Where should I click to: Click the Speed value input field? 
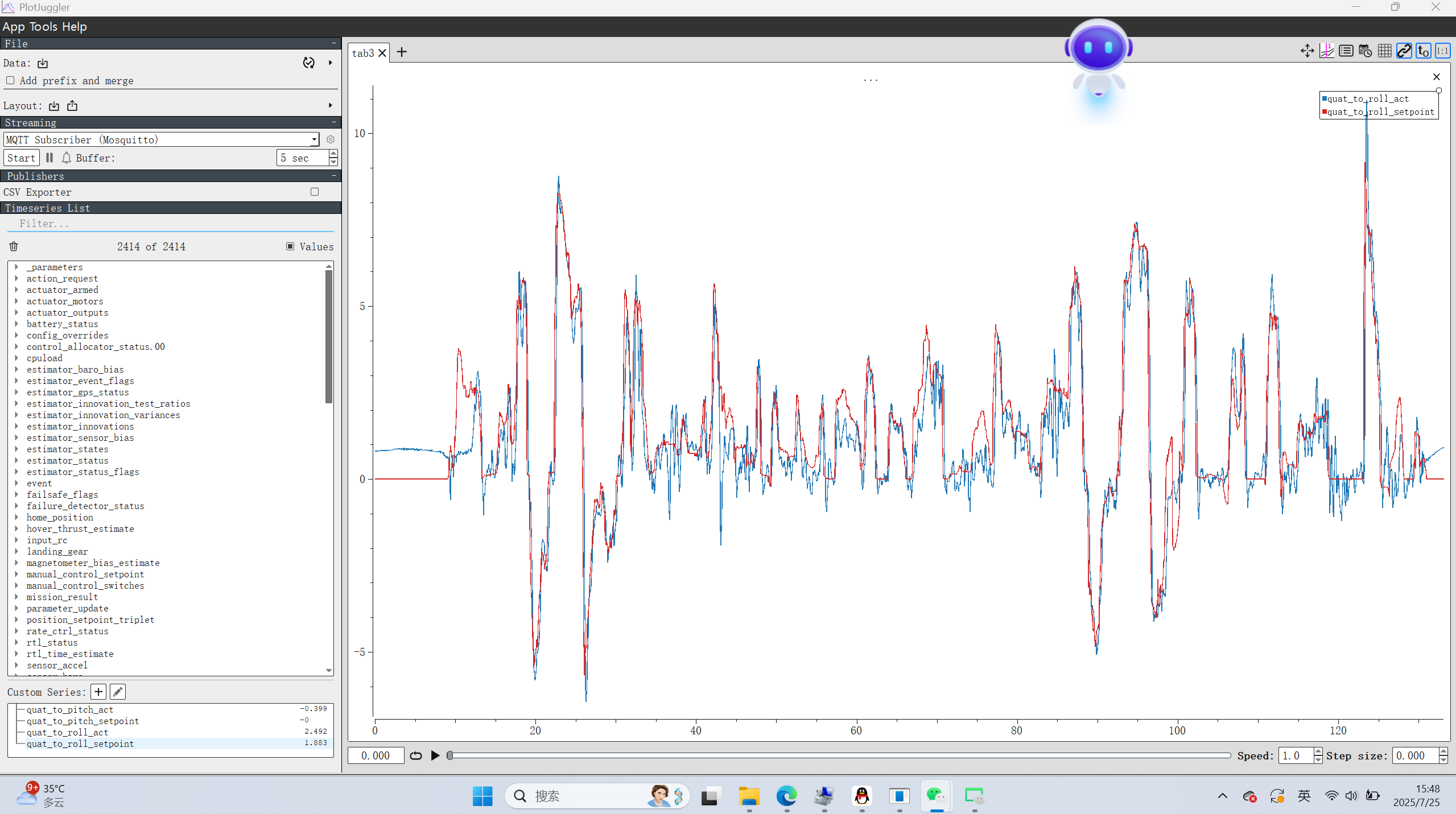[1296, 755]
